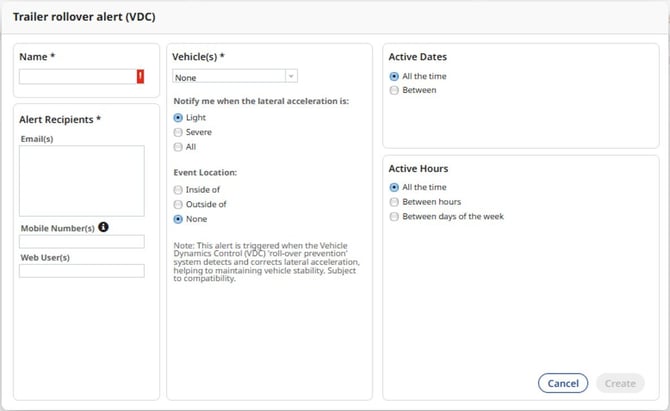Click the red error icon in Name field
Image resolution: width=670 pixels, height=411 pixels.
140,76
